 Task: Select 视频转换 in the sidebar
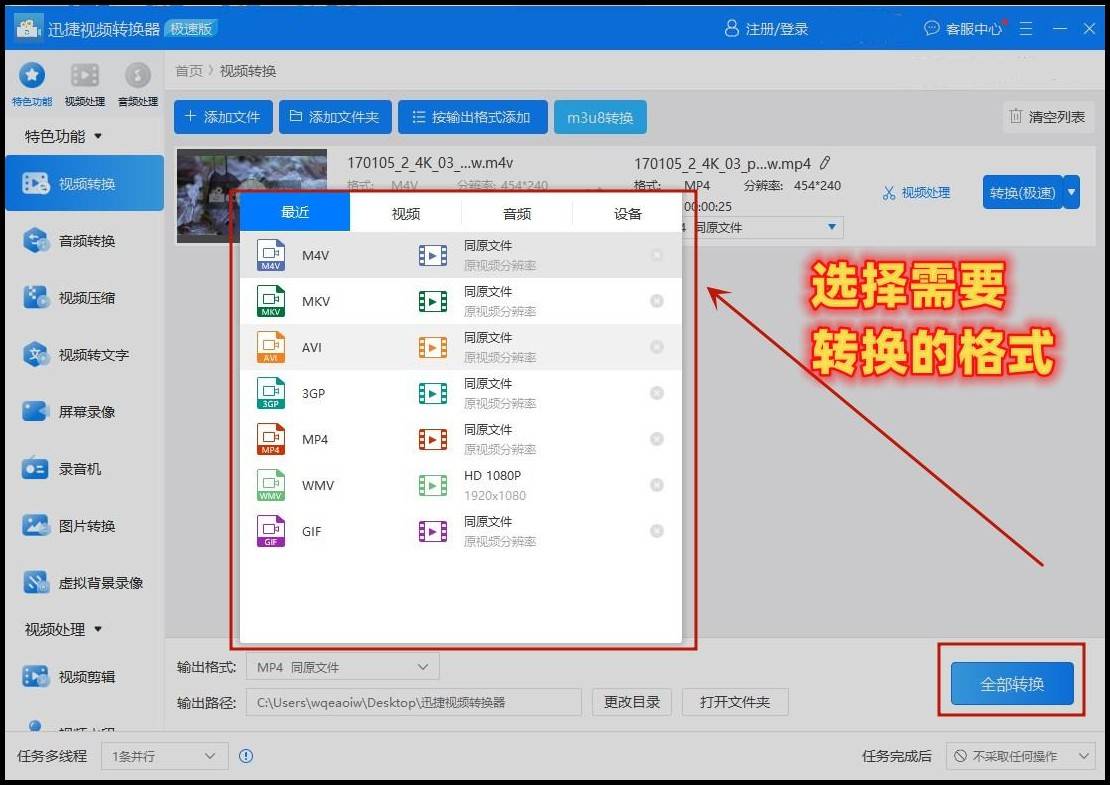(84, 183)
